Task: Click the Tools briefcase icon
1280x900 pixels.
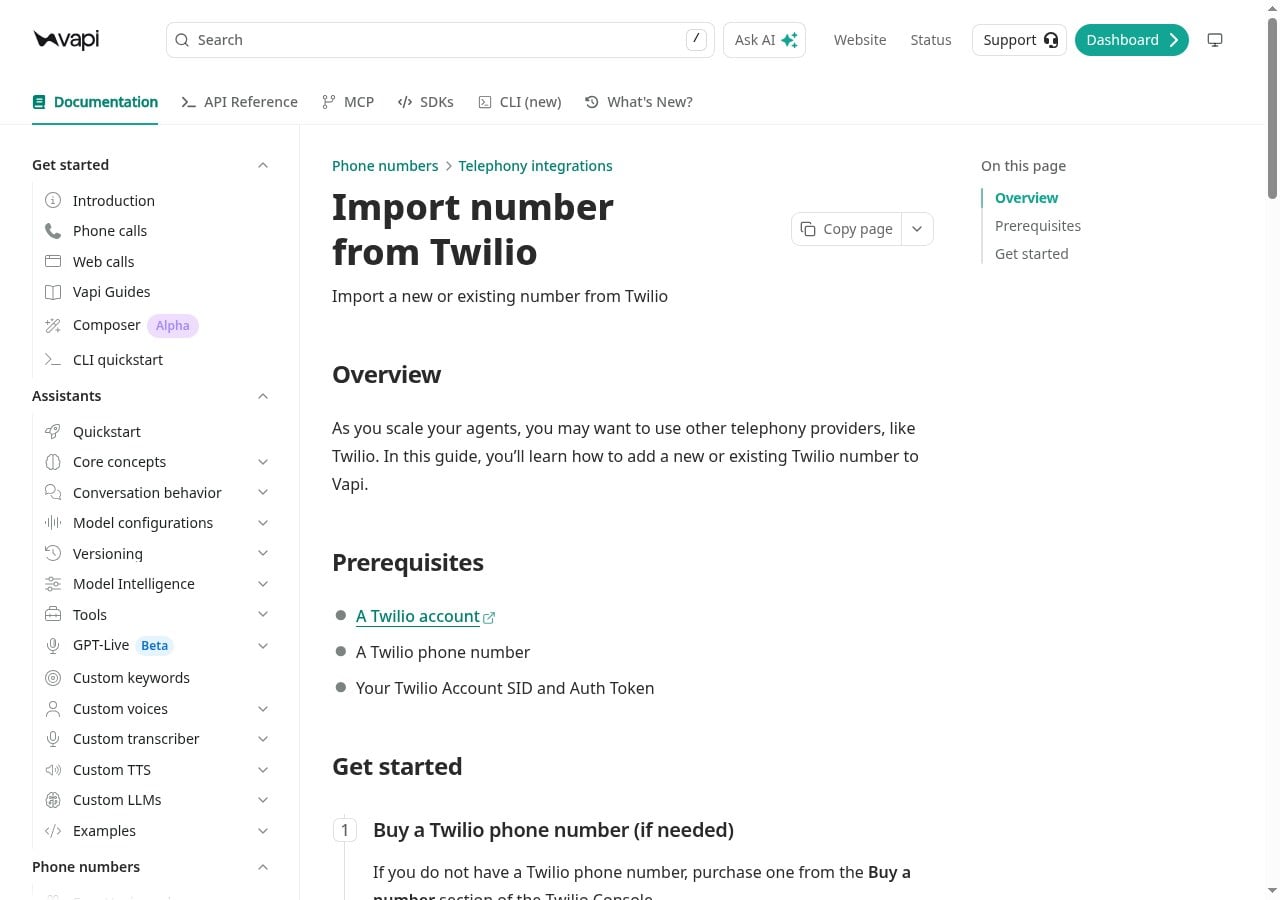Action: pos(53,615)
